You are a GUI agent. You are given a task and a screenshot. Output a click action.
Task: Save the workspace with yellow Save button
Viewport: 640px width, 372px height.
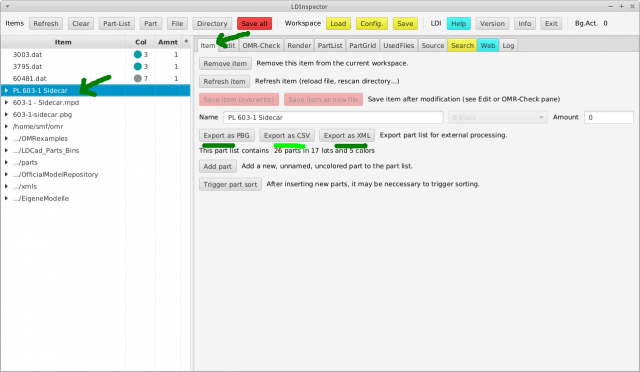click(405, 24)
